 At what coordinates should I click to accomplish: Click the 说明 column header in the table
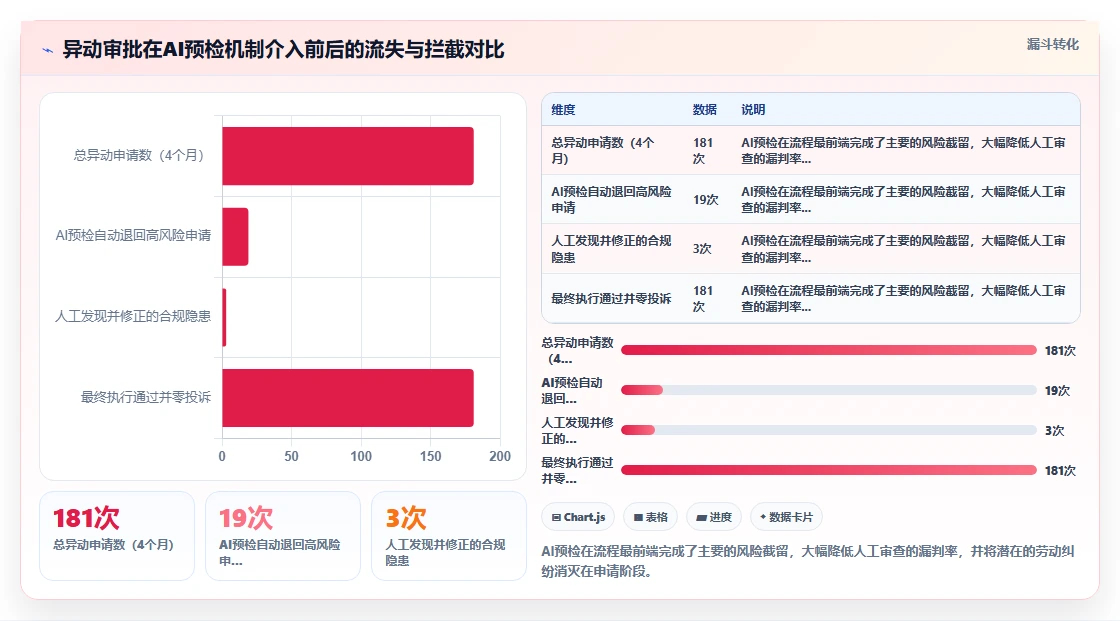(753, 109)
